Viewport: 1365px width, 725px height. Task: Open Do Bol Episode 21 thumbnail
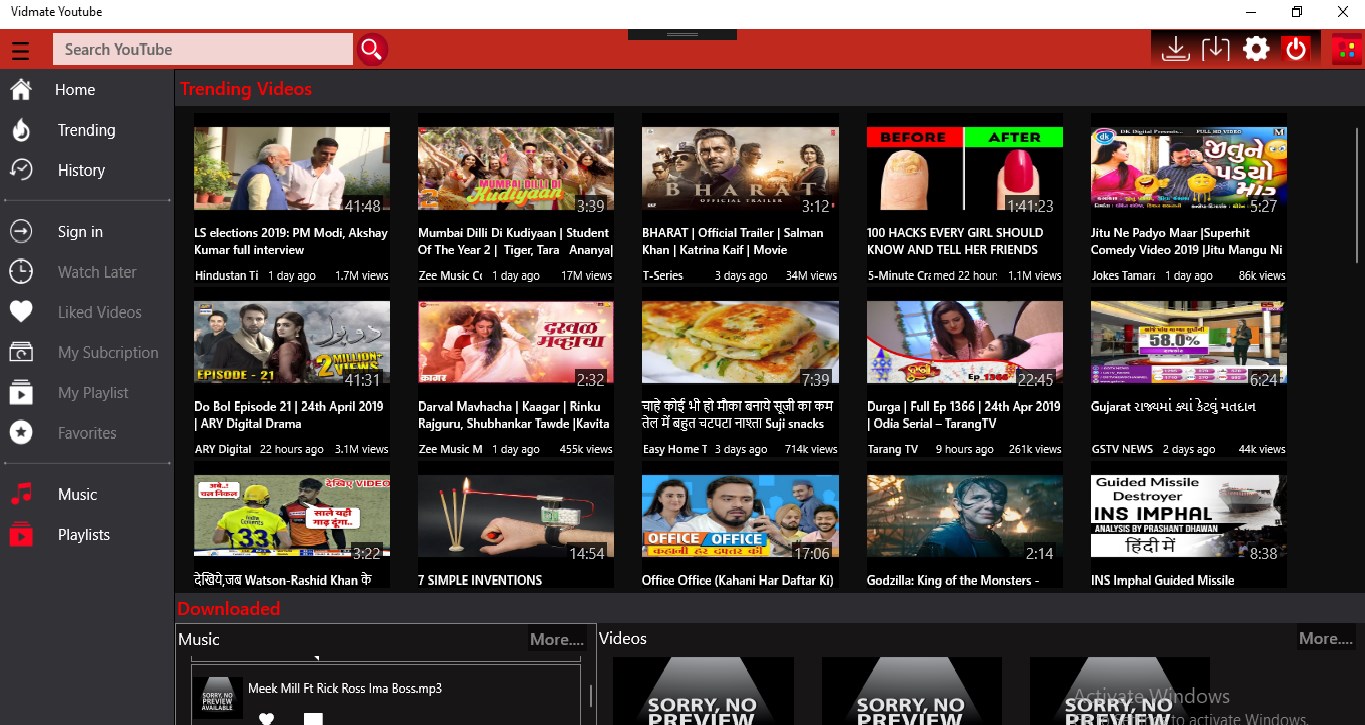(292, 342)
